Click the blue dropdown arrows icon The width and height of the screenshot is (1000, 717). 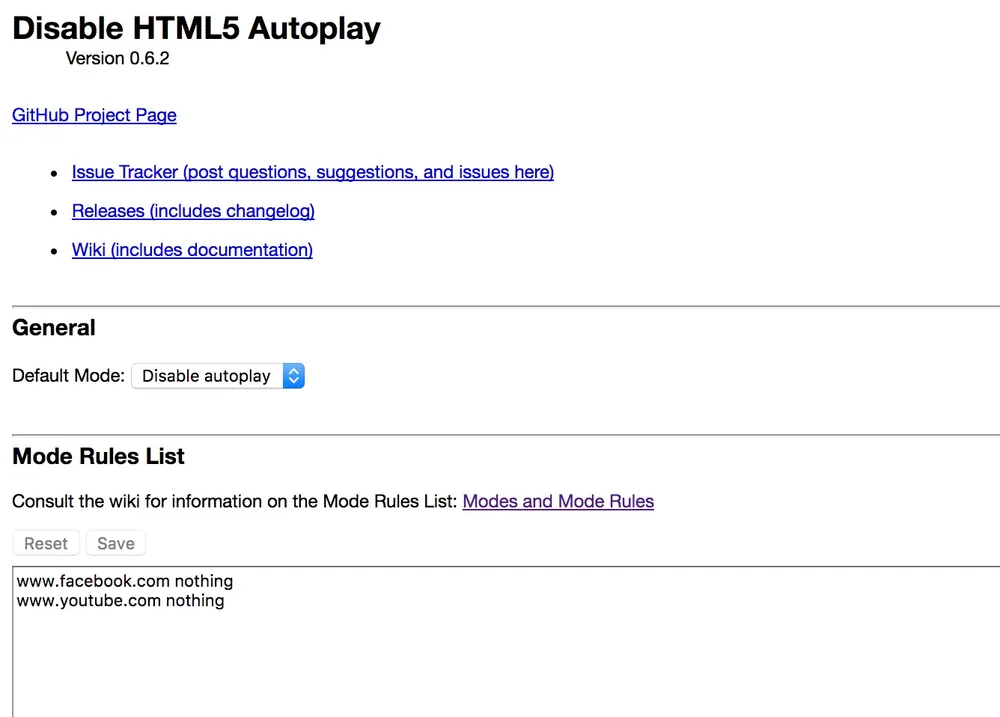293,376
